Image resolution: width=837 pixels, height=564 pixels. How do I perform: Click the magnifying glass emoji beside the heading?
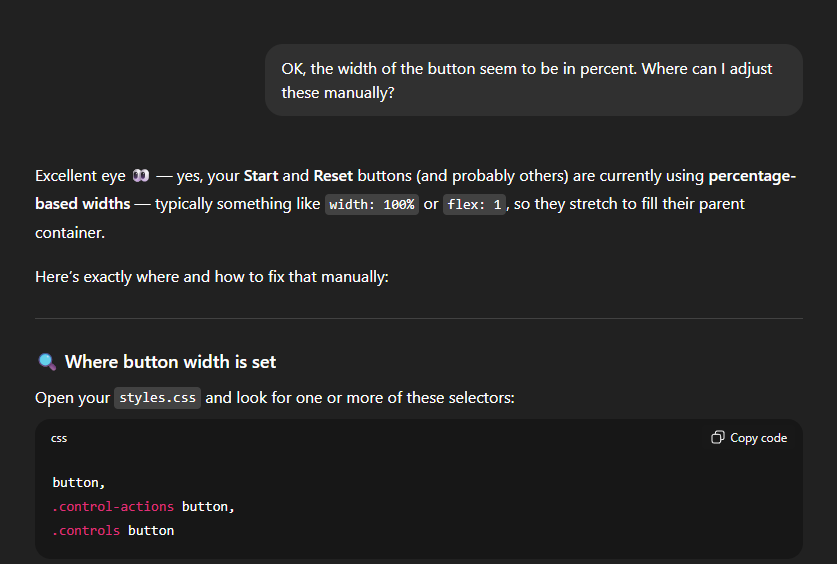click(47, 362)
